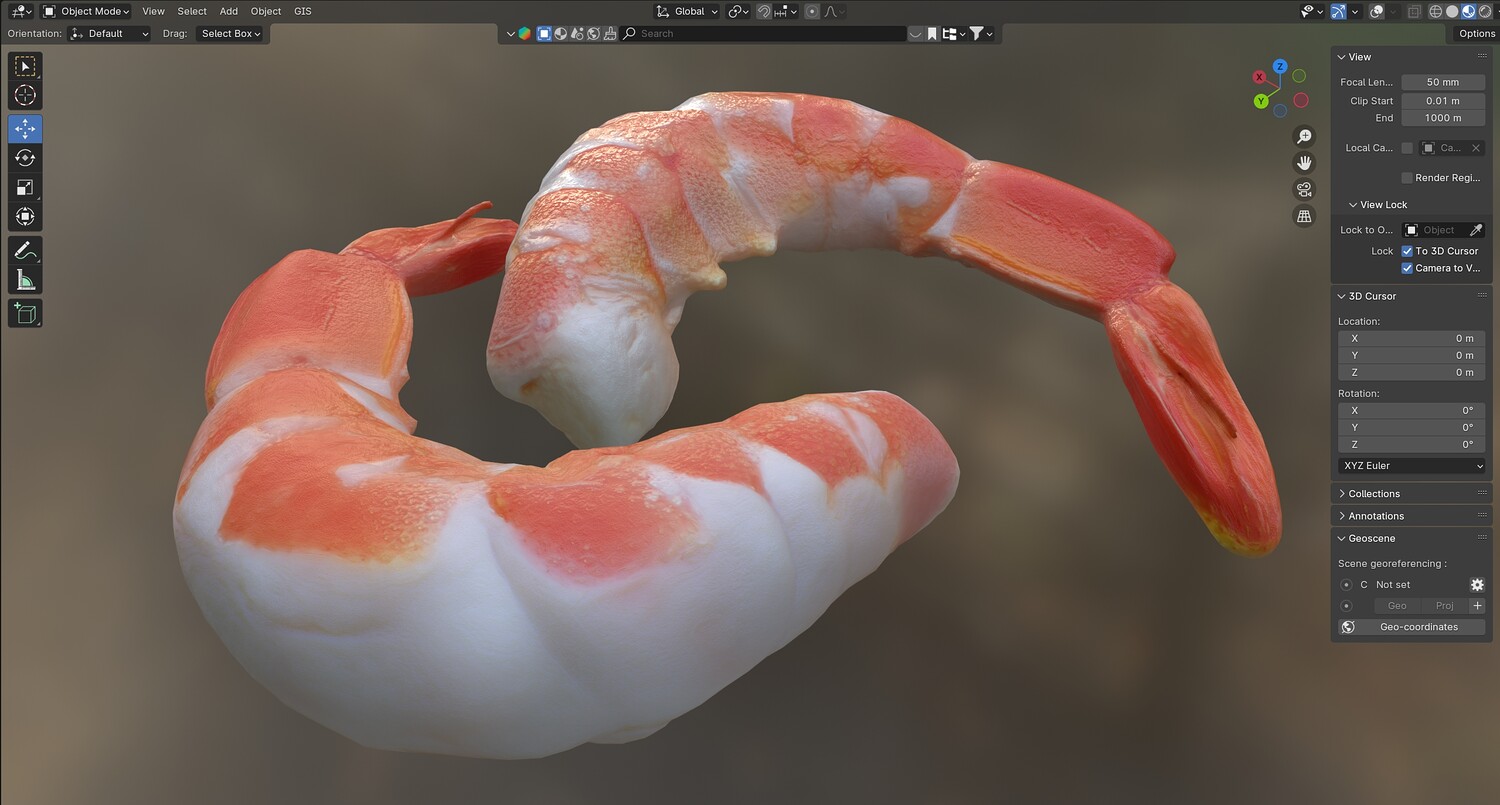Select the Transform tool

25,216
